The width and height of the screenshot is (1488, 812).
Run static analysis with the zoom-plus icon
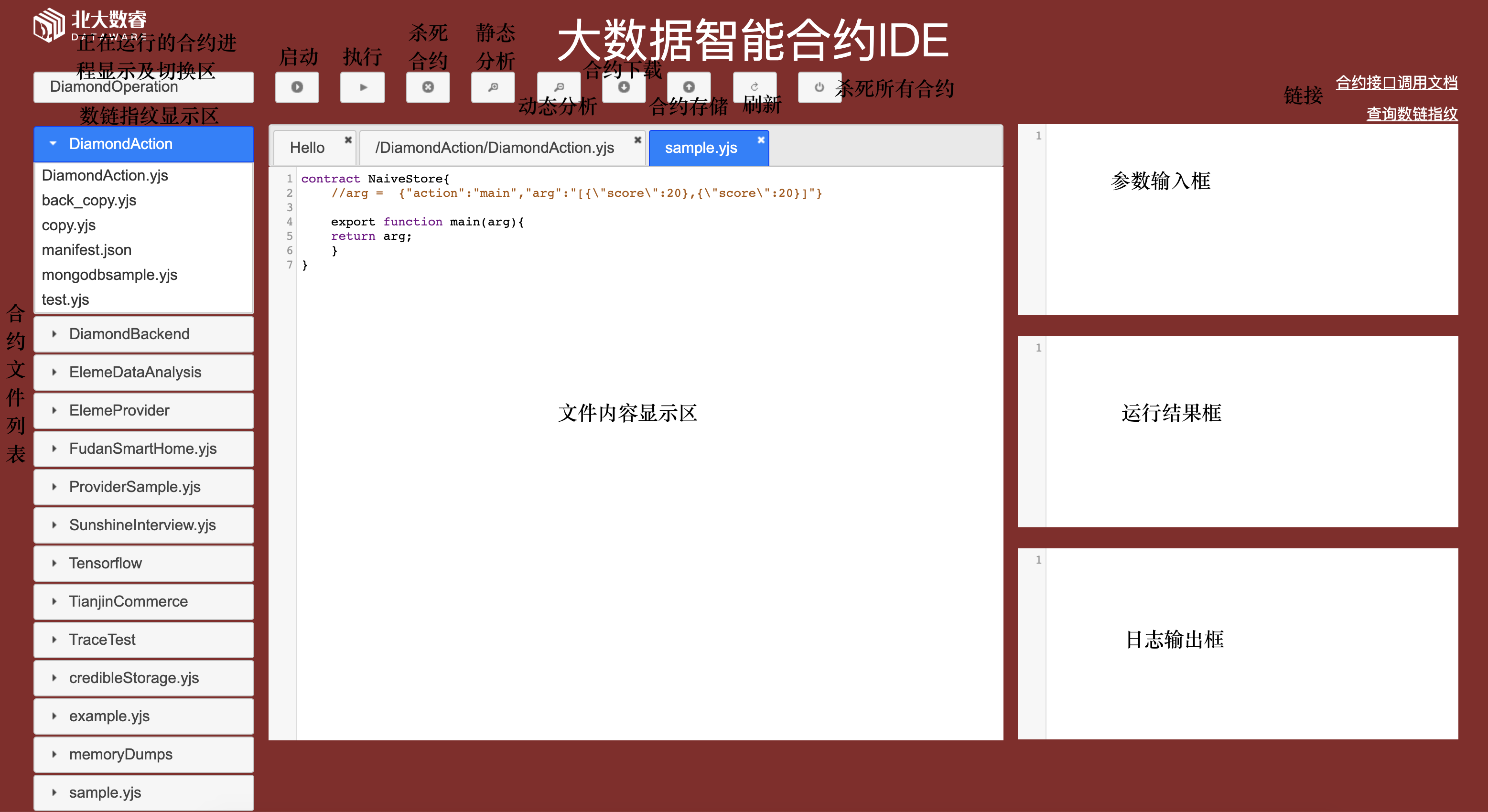point(493,87)
